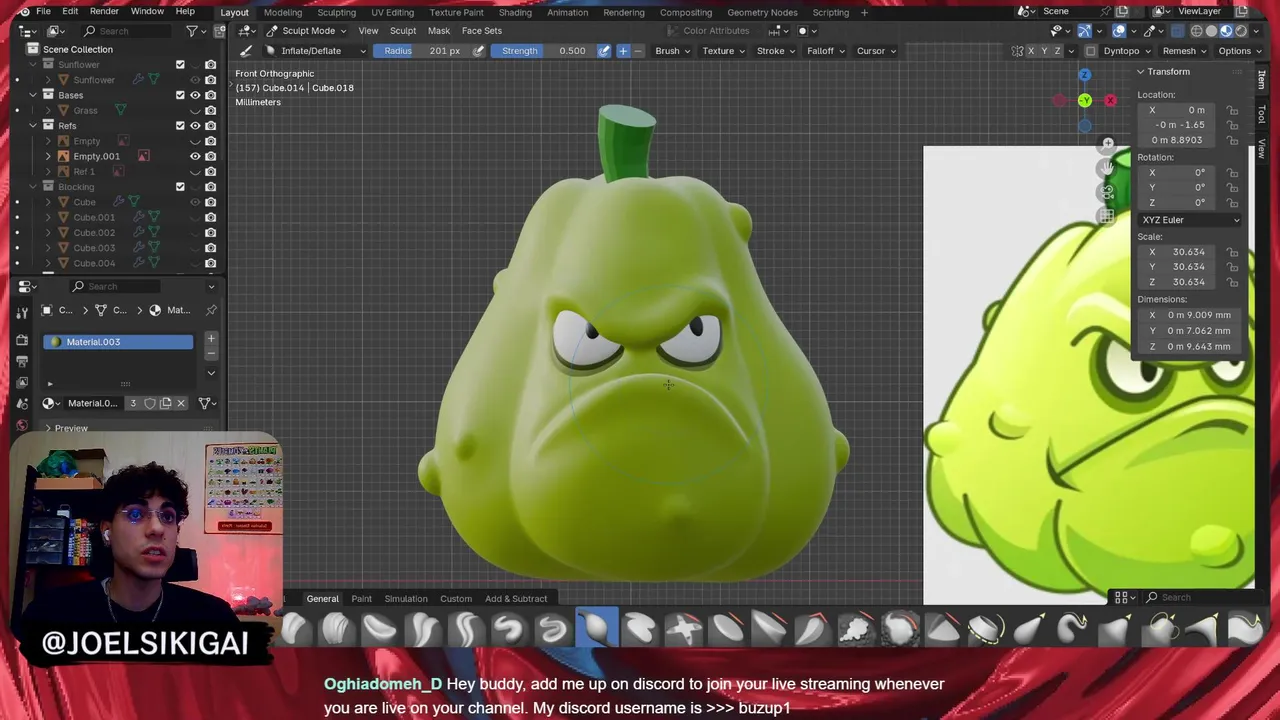Image resolution: width=1280 pixels, height=720 pixels.
Task: Toggle viewport overlays icon
Action: (1119, 31)
